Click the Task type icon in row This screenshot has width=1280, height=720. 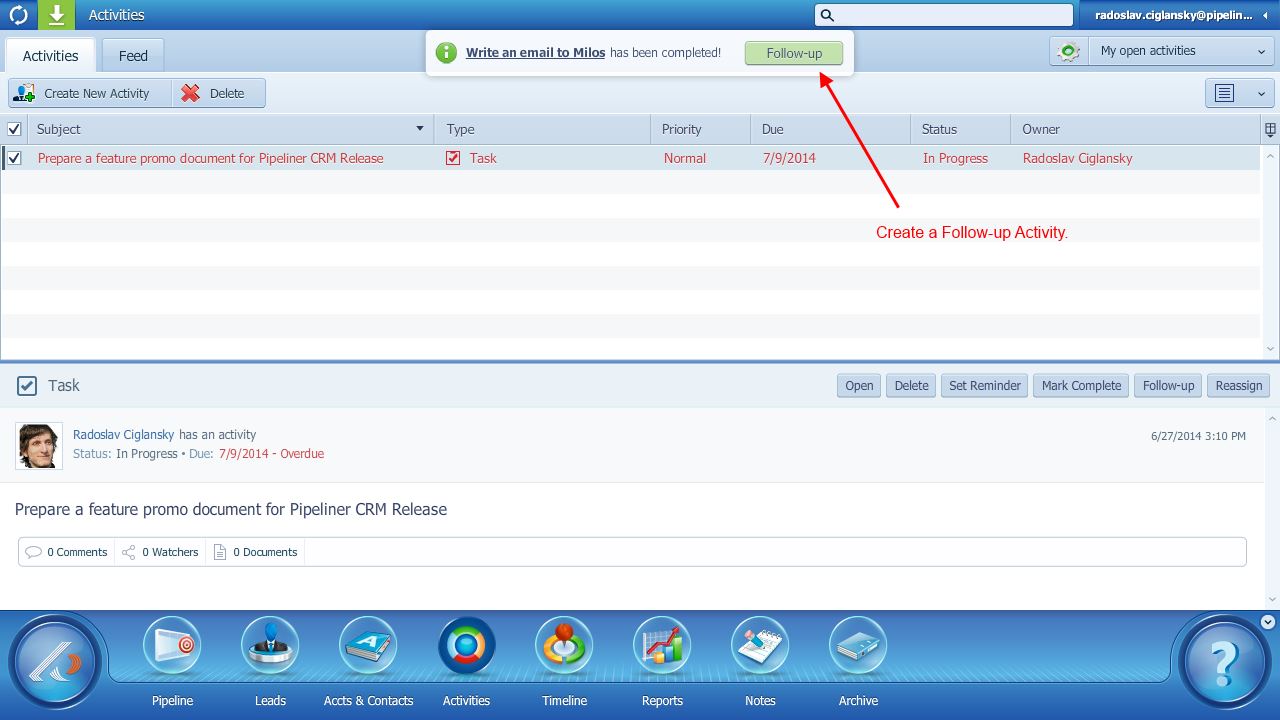pyautogui.click(x=453, y=158)
